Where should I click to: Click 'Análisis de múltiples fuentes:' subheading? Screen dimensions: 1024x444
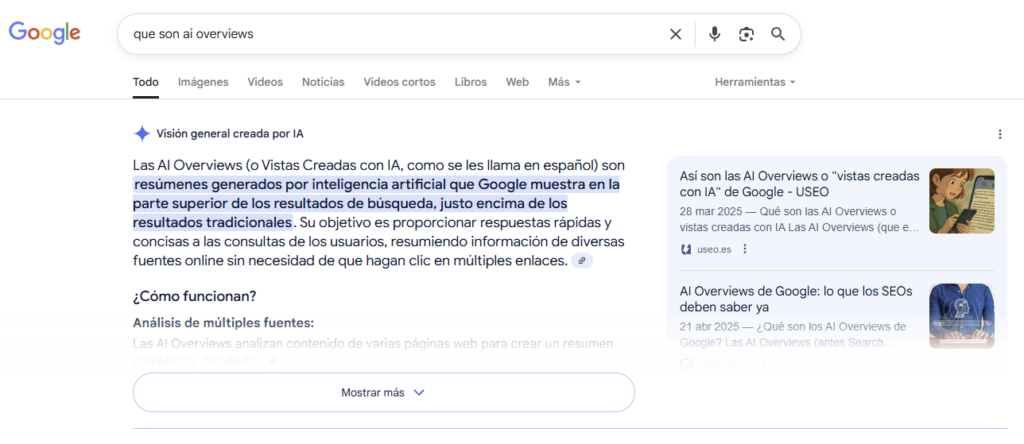(x=223, y=323)
